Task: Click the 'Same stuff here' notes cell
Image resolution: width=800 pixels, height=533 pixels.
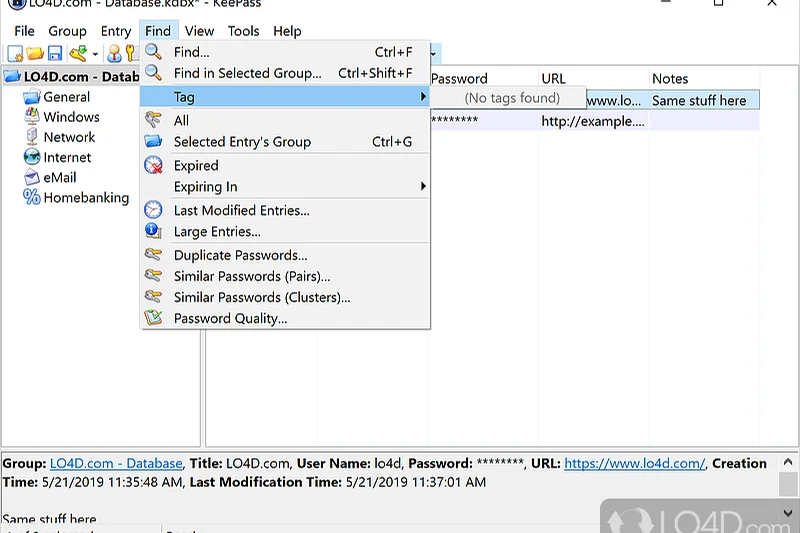Action: coord(704,100)
